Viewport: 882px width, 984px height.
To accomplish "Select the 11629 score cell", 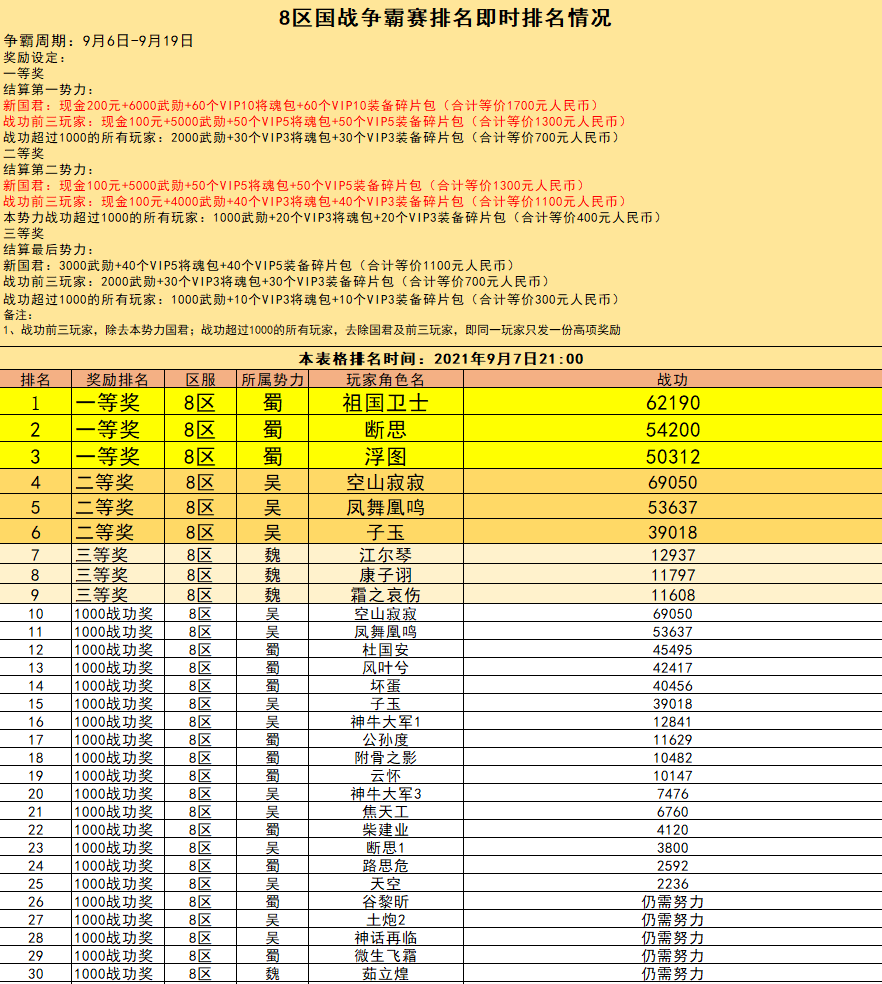I will click(x=672, y=740).
